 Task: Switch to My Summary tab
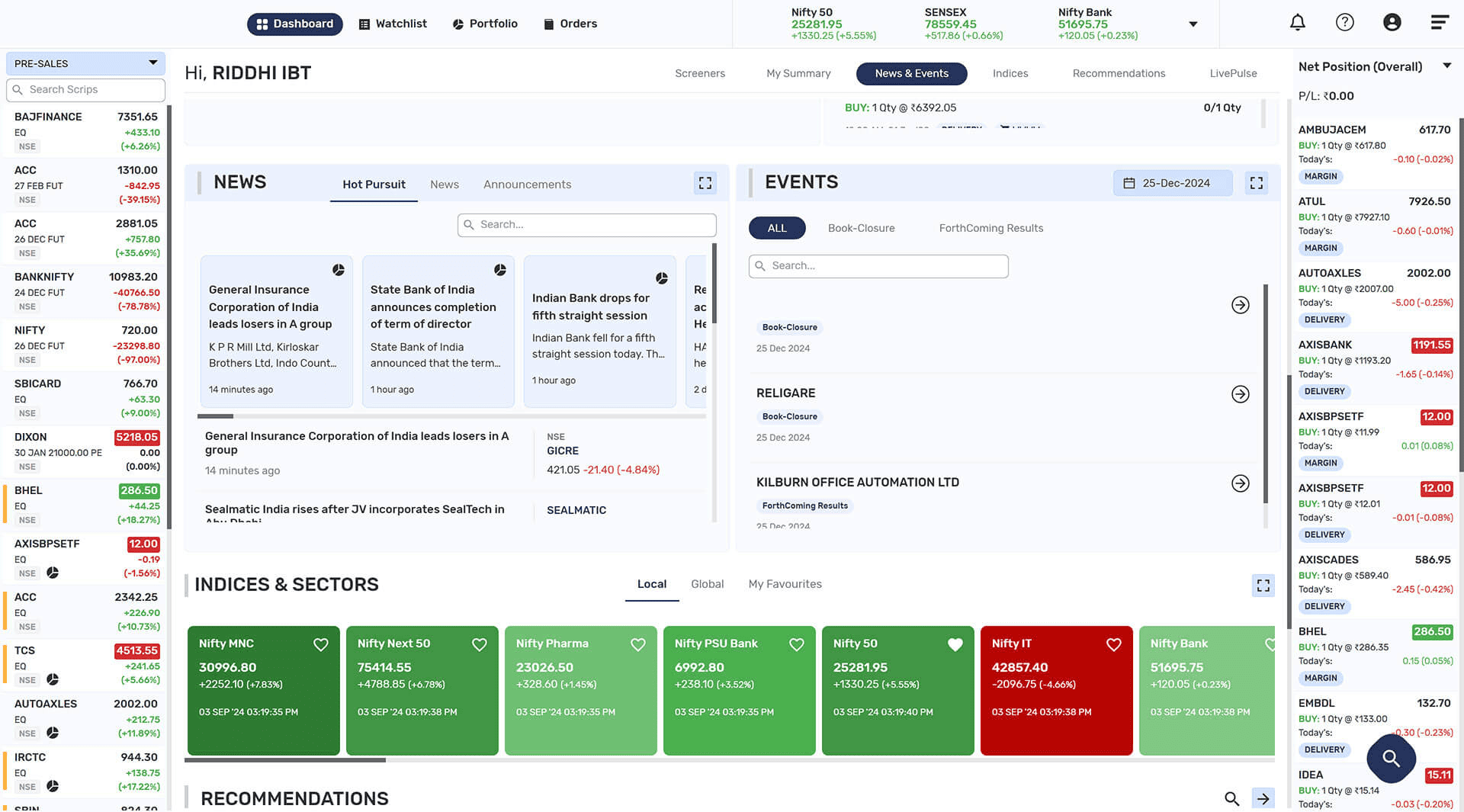(x=798, y=73)
